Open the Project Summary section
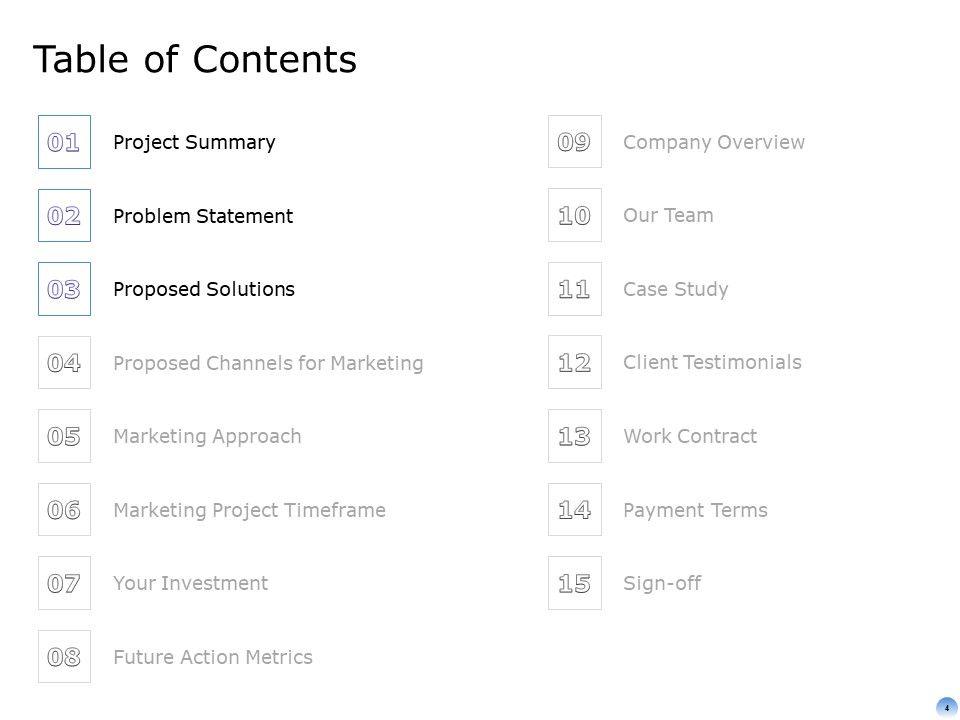Viewport: 960px width, 720px height. click(x=194, y=142)
